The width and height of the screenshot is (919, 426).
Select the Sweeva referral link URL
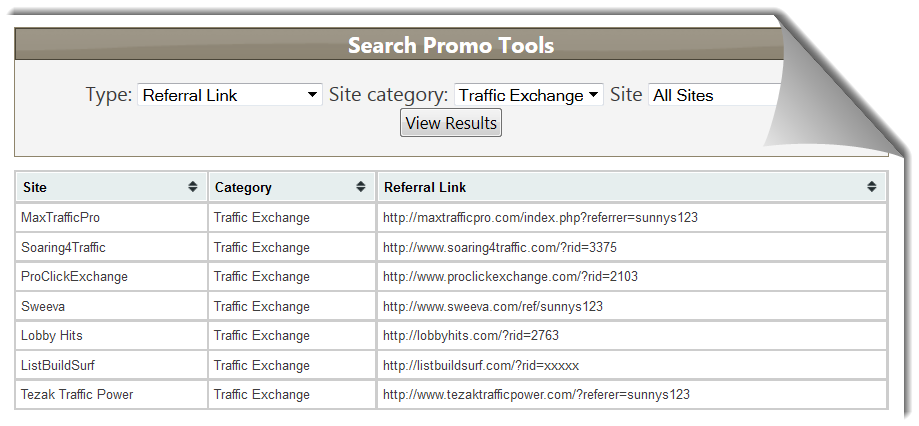pos(493,306)
